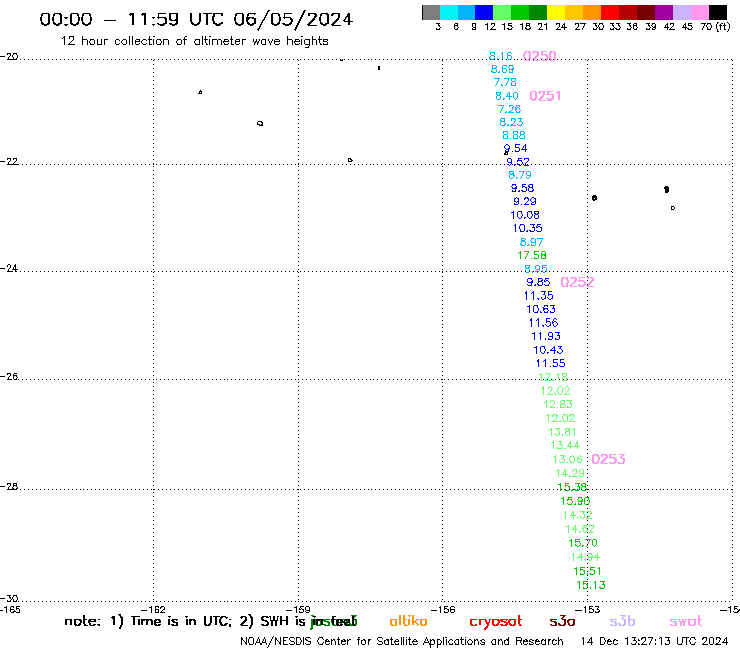Viewport: 740px width, 650px height.
Task: Click the wave height value 7.78
Action: [x=505, y=83]
